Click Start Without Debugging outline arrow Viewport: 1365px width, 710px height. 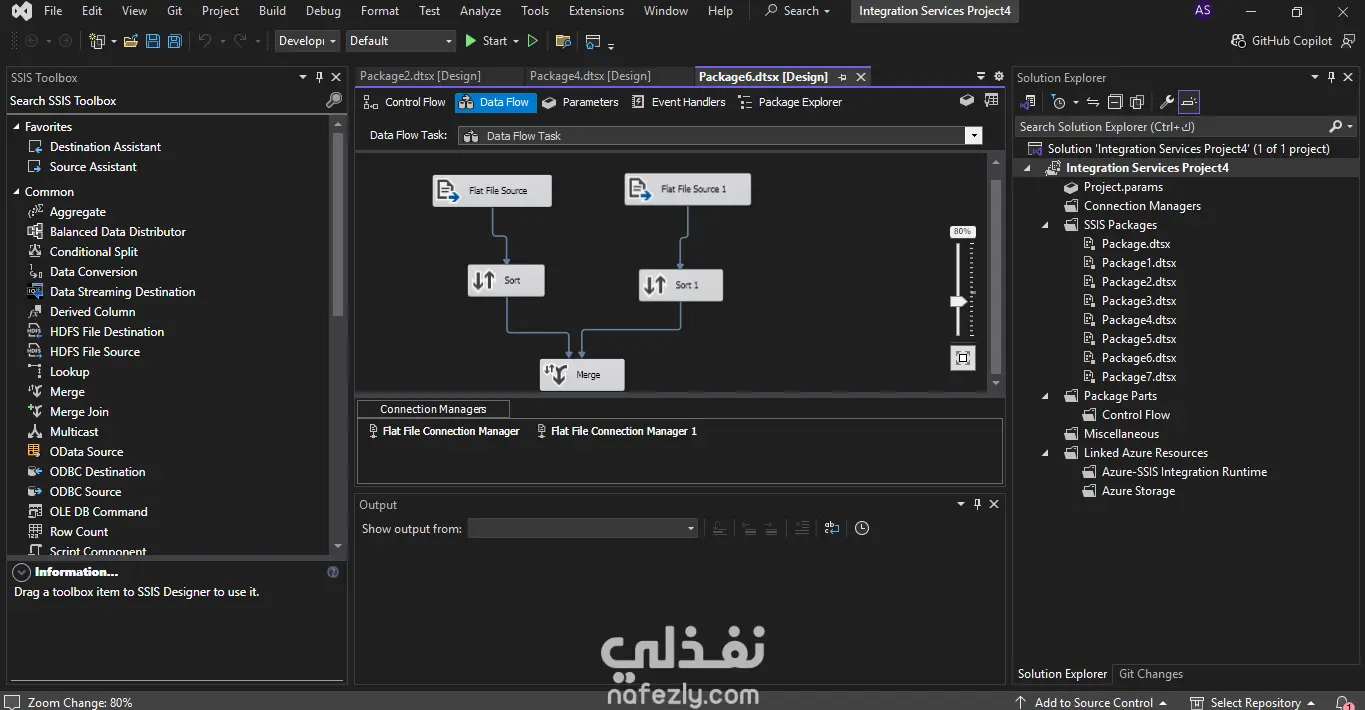(x=532, y=41)
